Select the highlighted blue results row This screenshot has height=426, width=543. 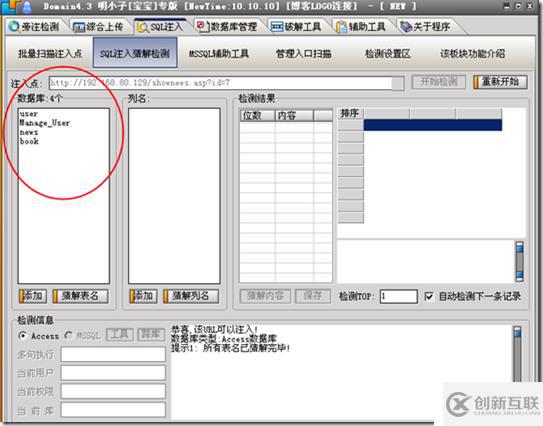433,125
